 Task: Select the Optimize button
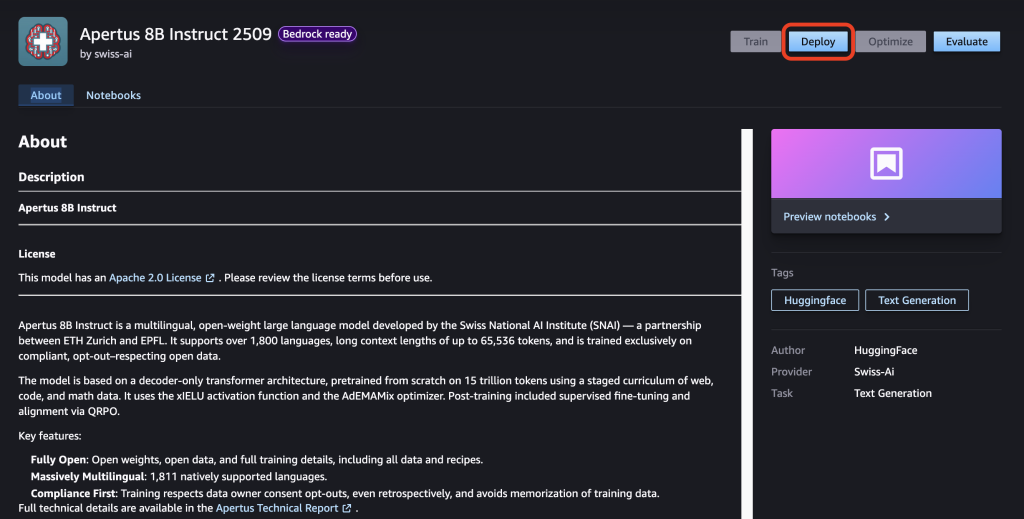890,42
